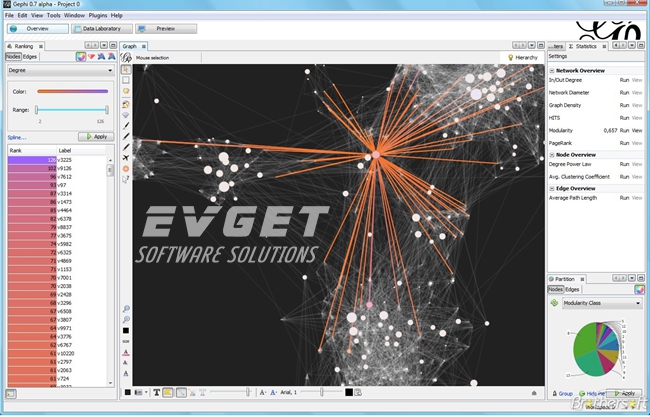Click the small up-arrow icon at graph bottom right

click(534, 393)
